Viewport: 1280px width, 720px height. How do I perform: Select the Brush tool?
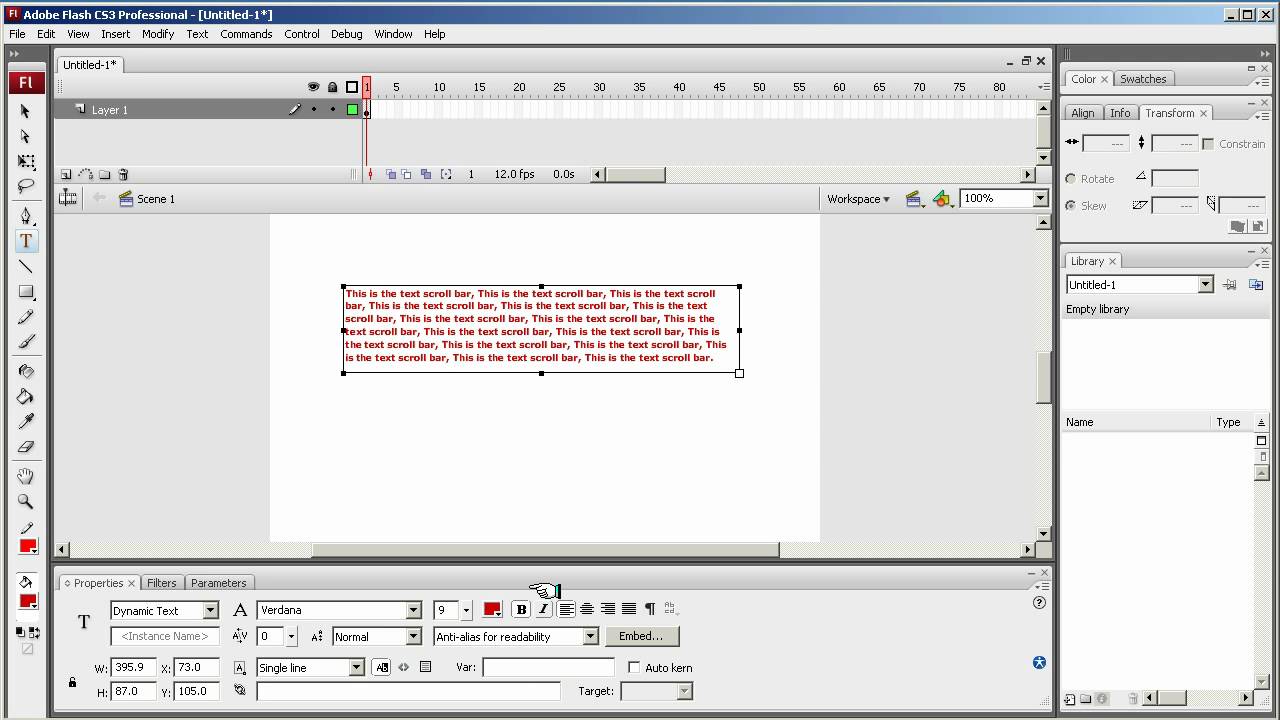26,342
